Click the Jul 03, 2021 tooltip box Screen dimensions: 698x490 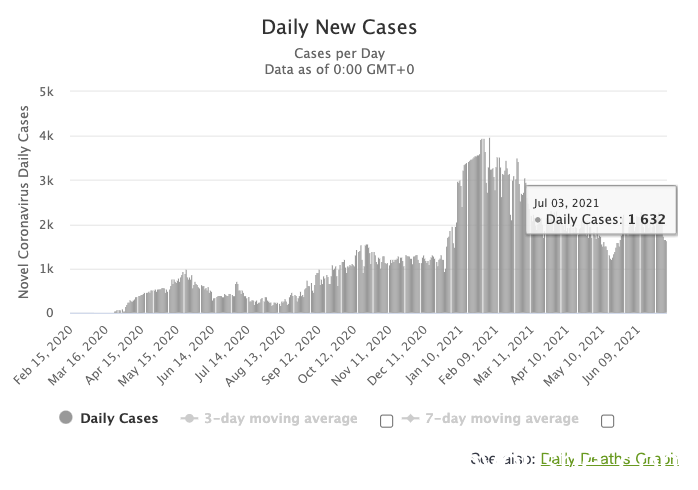click(601, 210)
